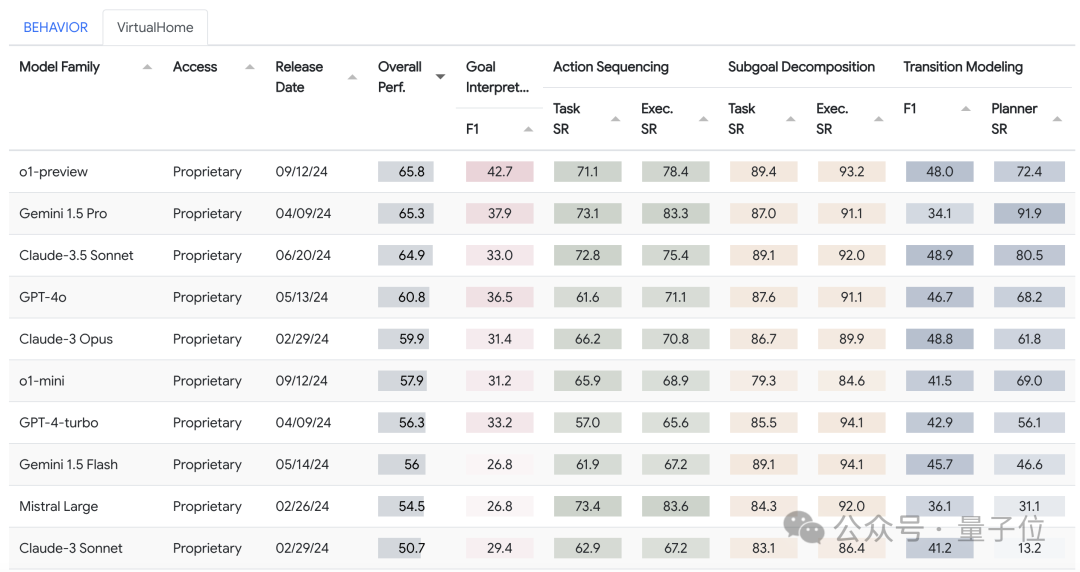Click Transition Modeling F1 sort arrow

(967, 109)
